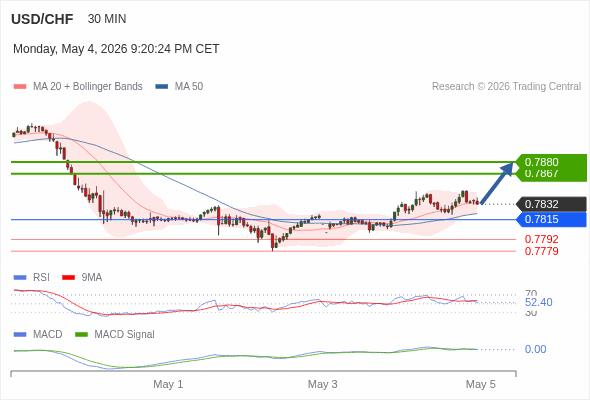
Task: Click the MA 50 blue legend swatch
Action: pyautogui.click(x=161, y=87)
